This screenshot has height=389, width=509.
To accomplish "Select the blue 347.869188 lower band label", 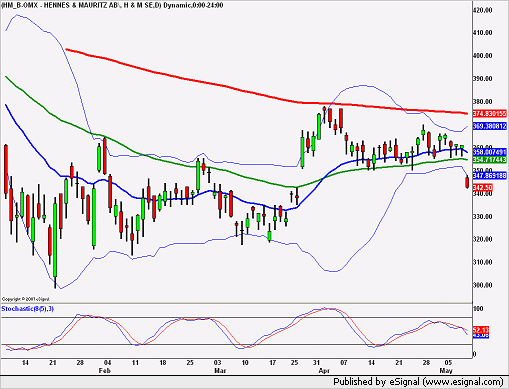I will pos(490,175).
